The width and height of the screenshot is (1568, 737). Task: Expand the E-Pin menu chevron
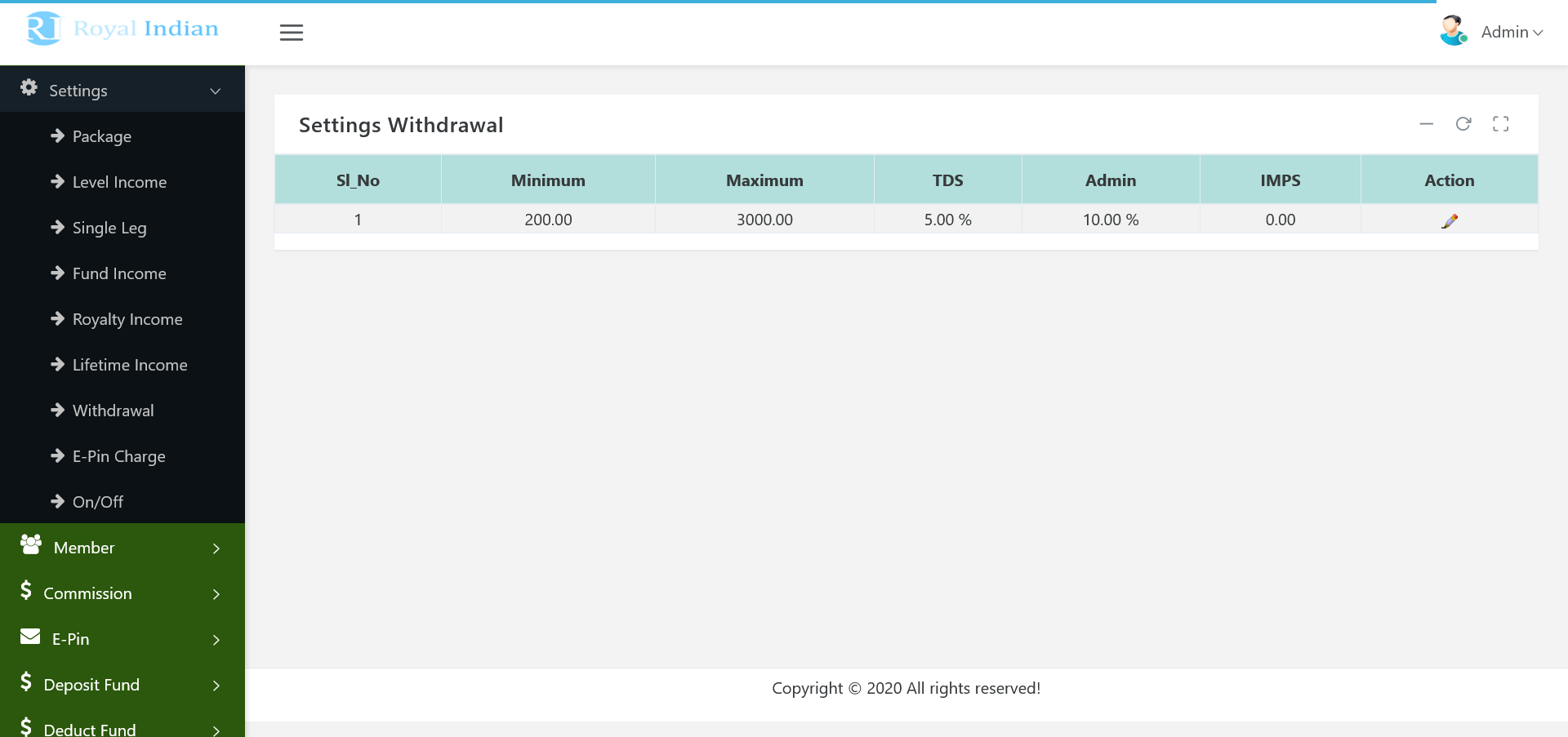point(216,640)
